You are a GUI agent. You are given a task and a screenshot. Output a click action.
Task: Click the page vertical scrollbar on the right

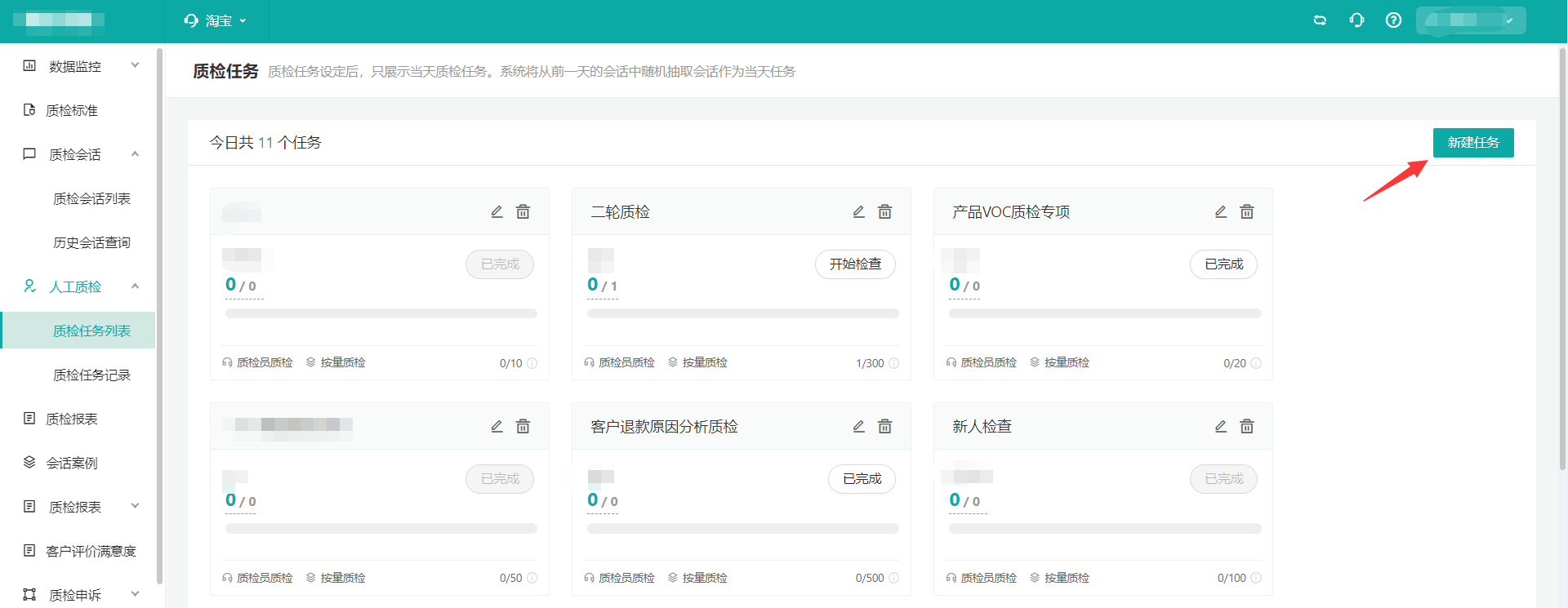1563,260
